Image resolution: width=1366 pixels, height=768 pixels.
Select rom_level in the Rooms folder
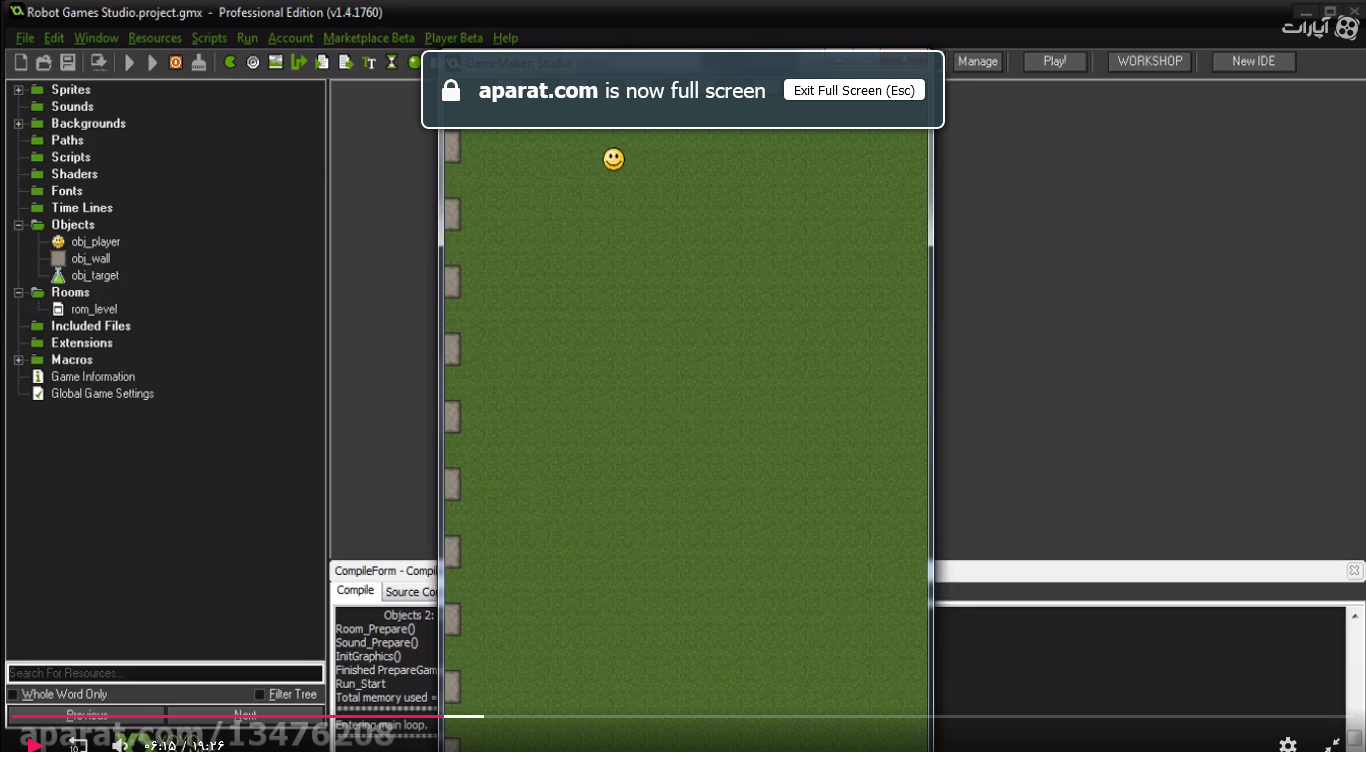tap(94, 310)
